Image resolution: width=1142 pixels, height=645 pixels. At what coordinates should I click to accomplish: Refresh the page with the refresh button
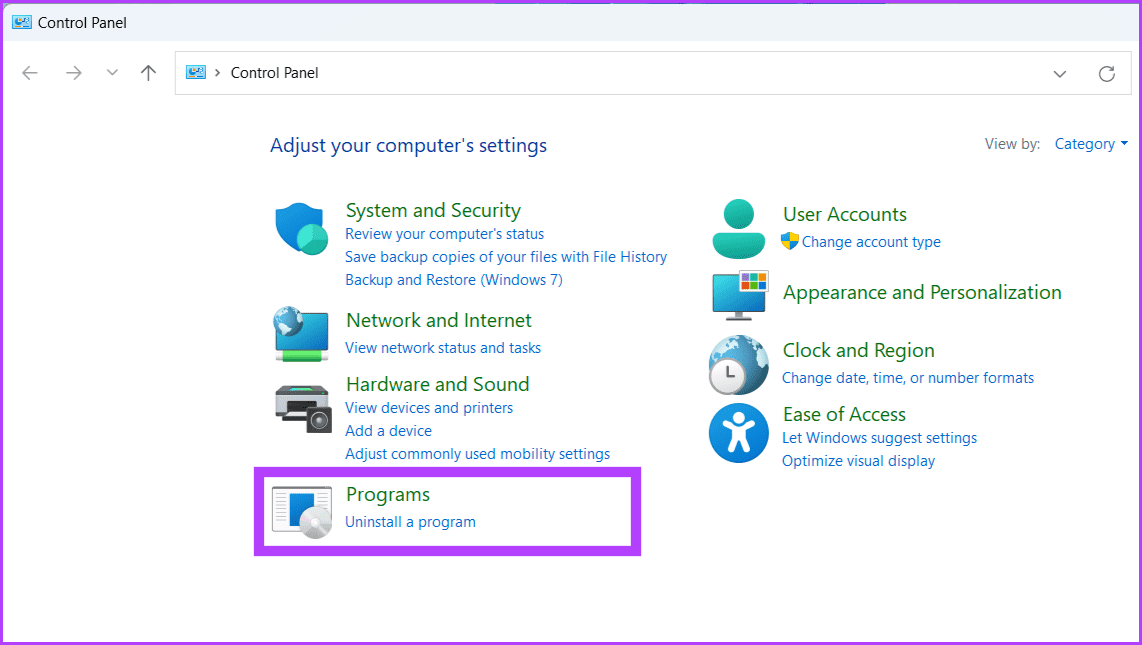[x=1107, y=72]
